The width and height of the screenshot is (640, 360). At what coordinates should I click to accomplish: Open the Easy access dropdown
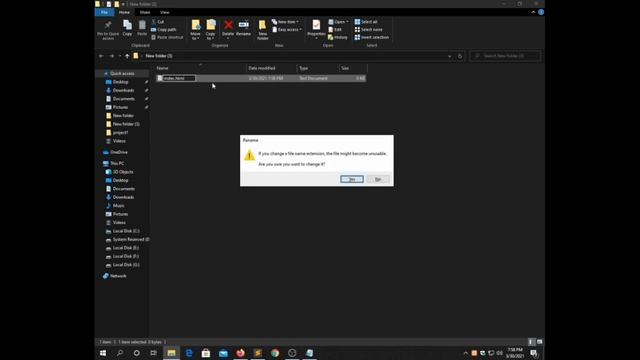287,29
